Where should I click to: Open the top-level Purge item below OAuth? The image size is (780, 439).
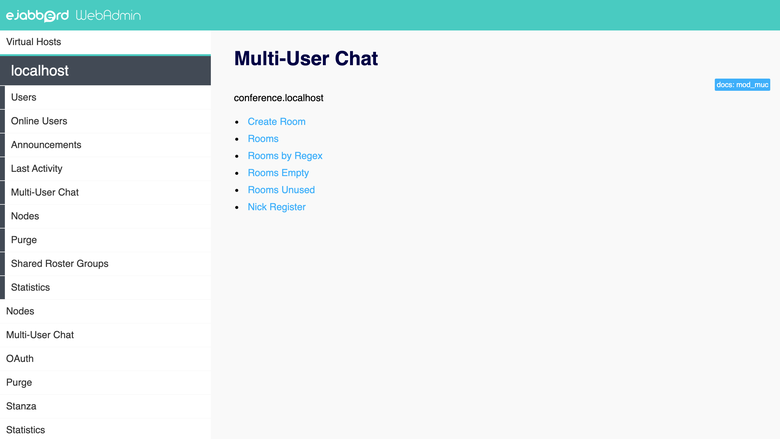click(105, 383)
